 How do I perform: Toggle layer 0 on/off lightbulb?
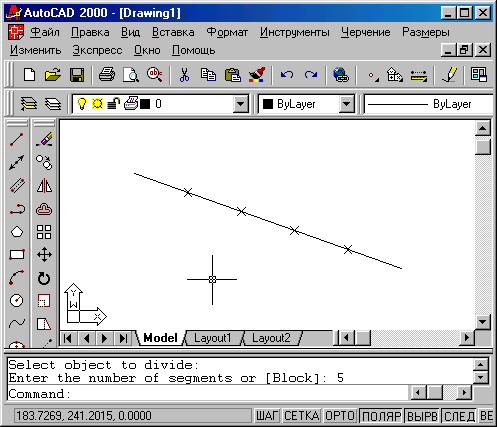click(x=82, y=104)
